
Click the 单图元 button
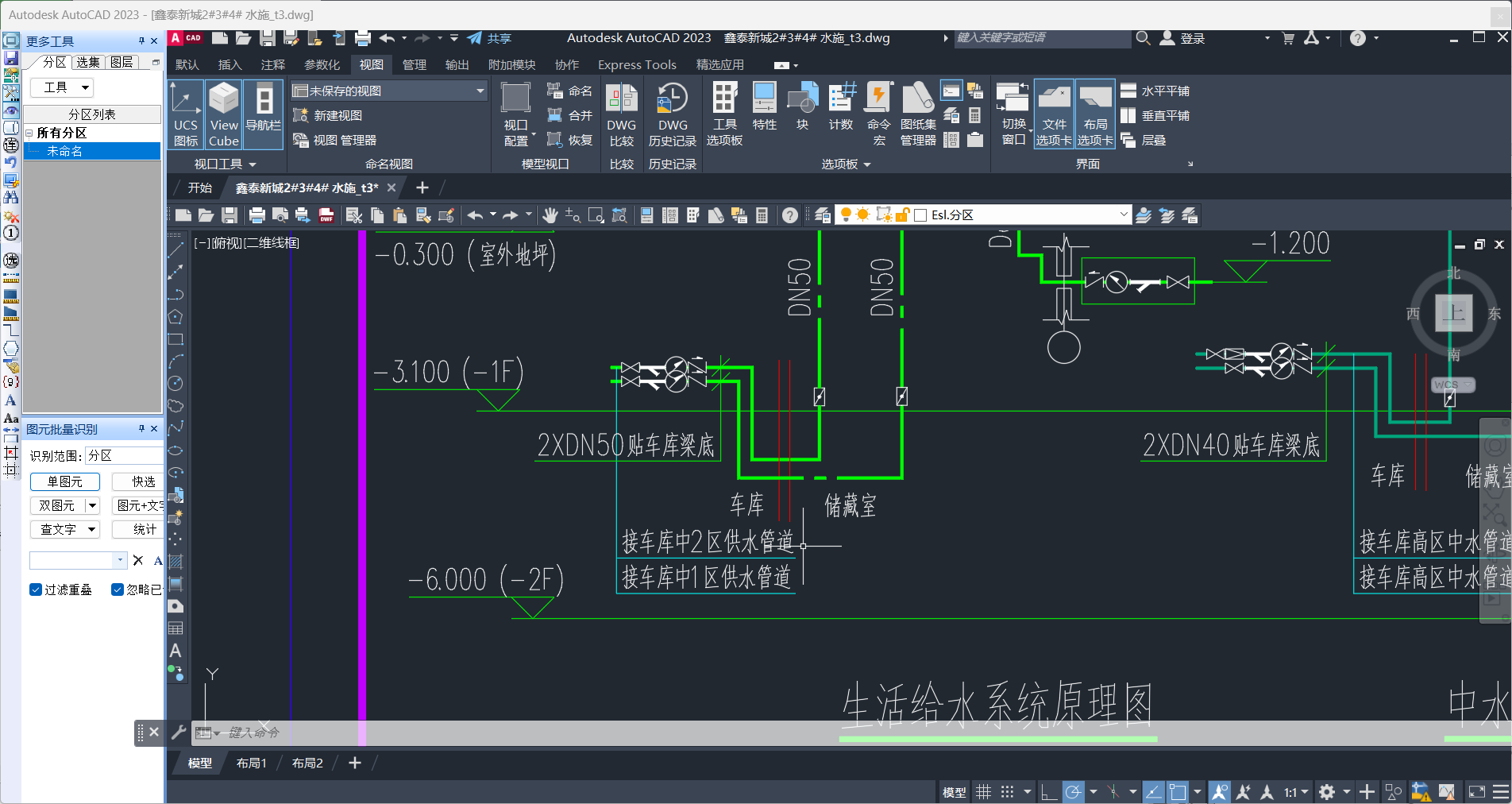65,482
